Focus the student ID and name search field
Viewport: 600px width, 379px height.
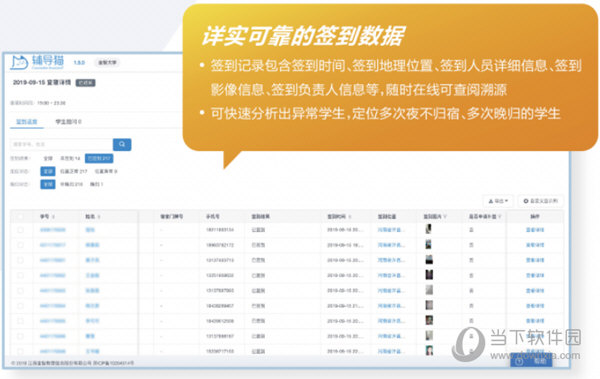(x=61, y=144)
